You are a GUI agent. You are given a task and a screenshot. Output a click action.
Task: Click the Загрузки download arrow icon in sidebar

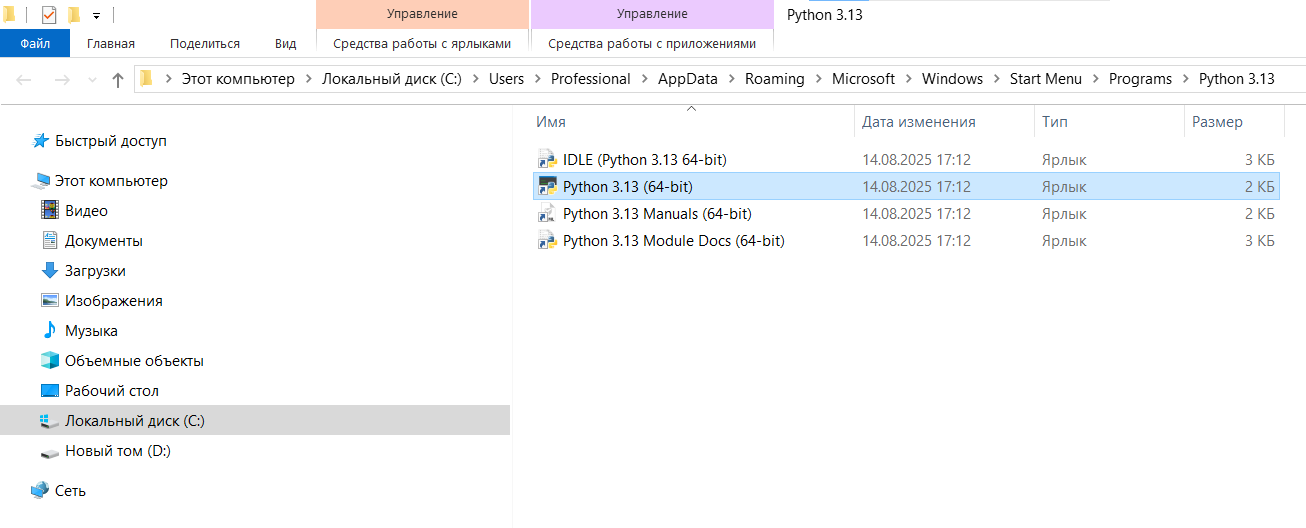coord(50,270)
